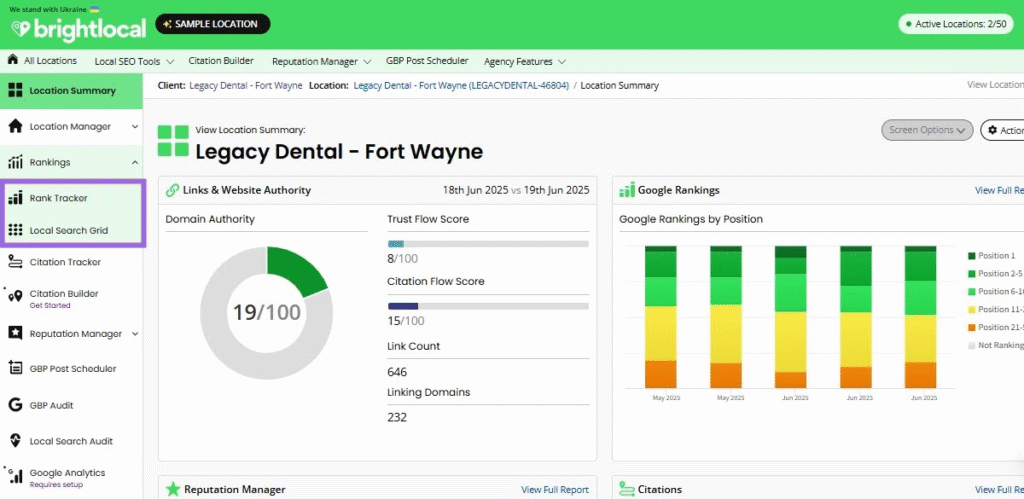Click the last Jun 2025 ranking bar

(x=920, y=317)
